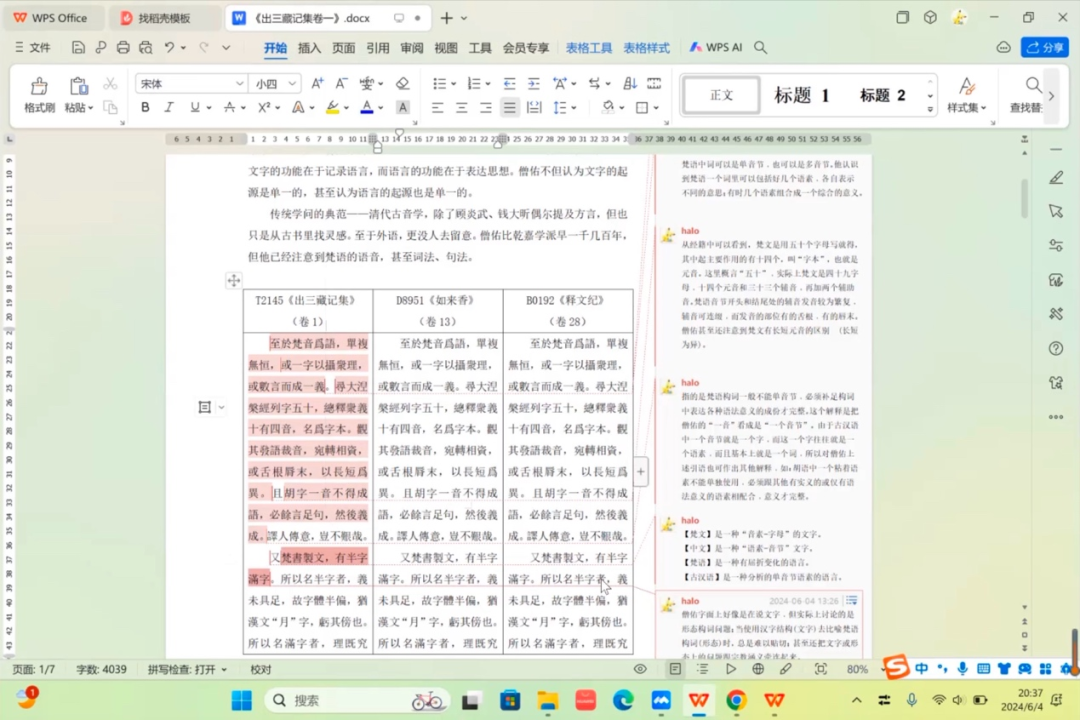Toggle spell check (拼写检查) in status bar

click(x=187, y=670)
